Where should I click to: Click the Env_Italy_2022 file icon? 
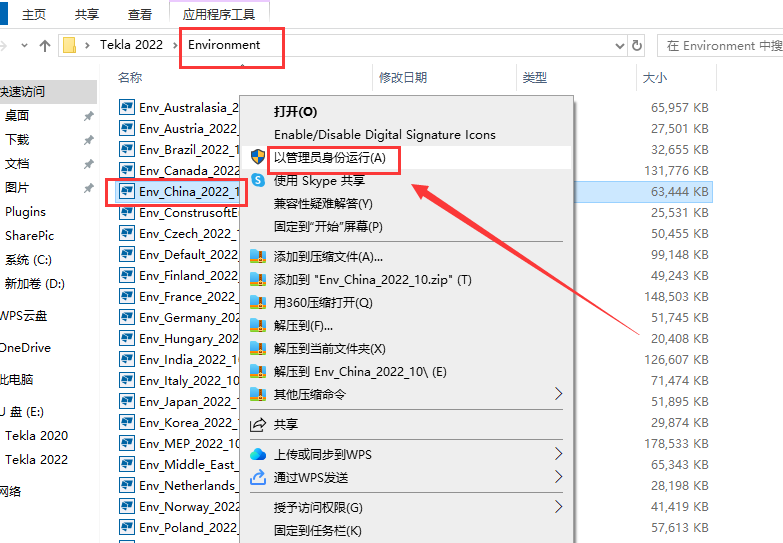click(127, 380)
